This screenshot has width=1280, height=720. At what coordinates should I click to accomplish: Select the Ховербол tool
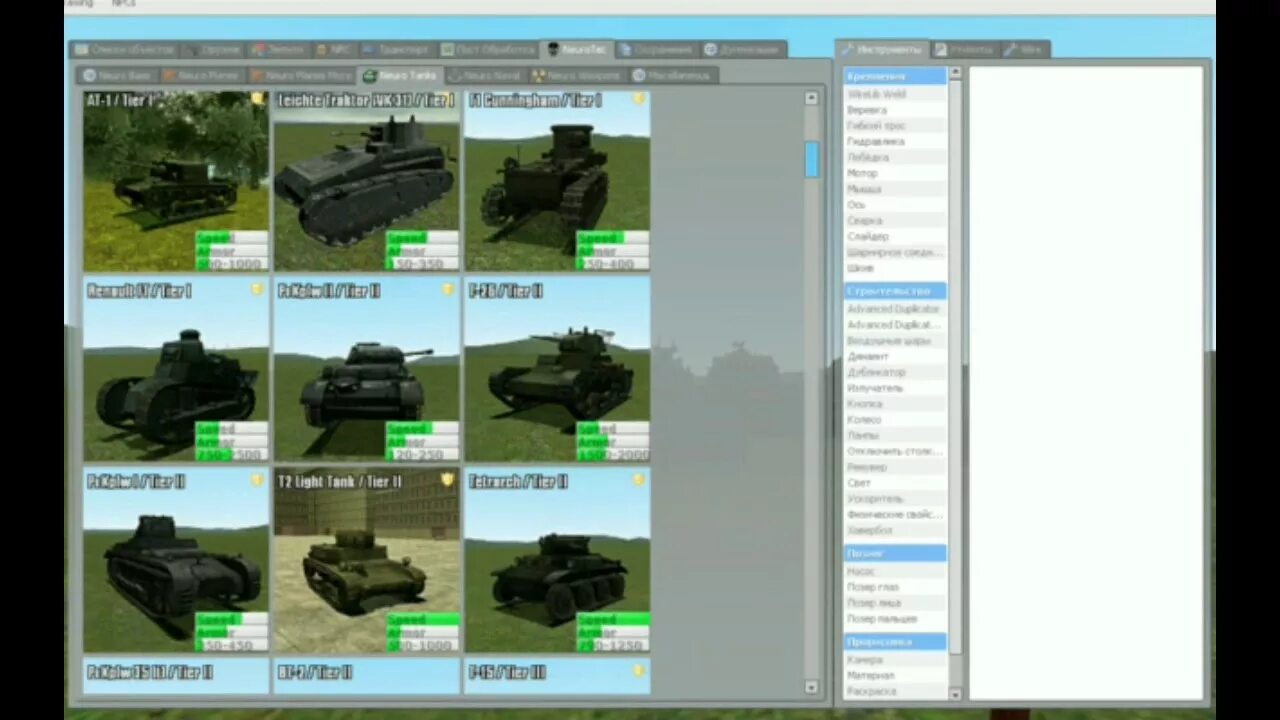click(x=895, y=530)
